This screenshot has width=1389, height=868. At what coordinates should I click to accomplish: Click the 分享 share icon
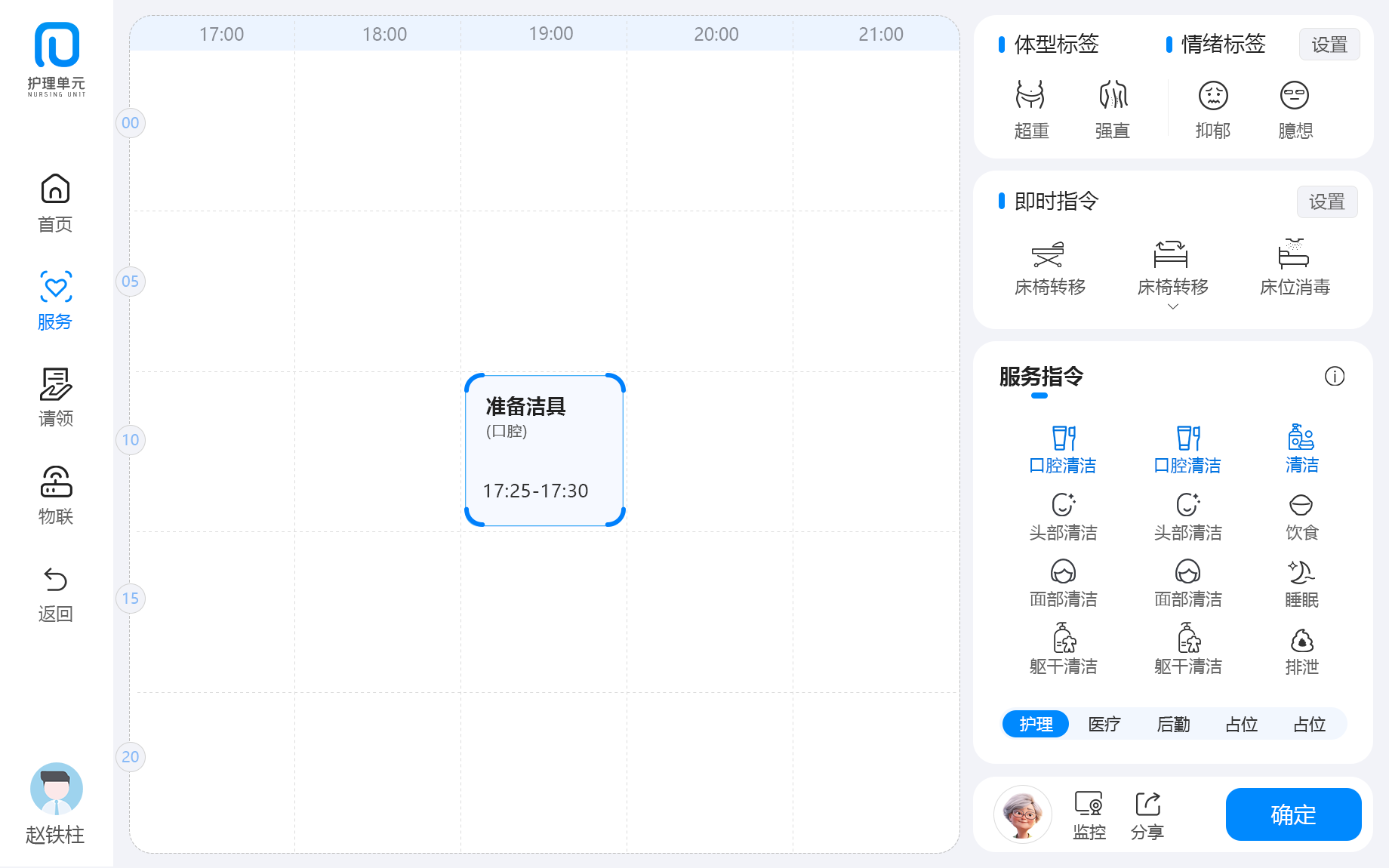pos(1147,805)
